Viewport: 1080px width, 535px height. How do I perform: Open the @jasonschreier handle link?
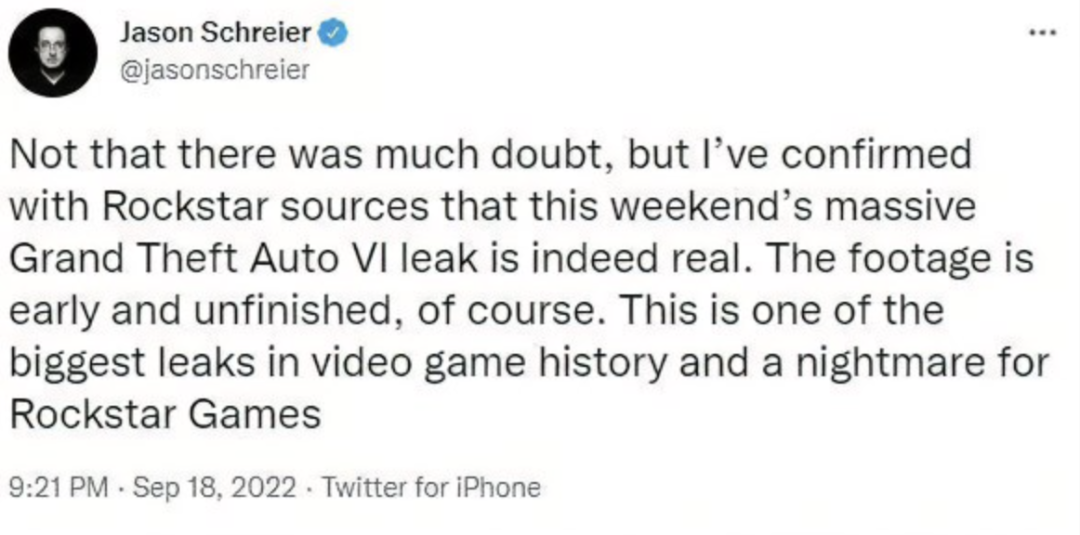click(x=214, y=69)
